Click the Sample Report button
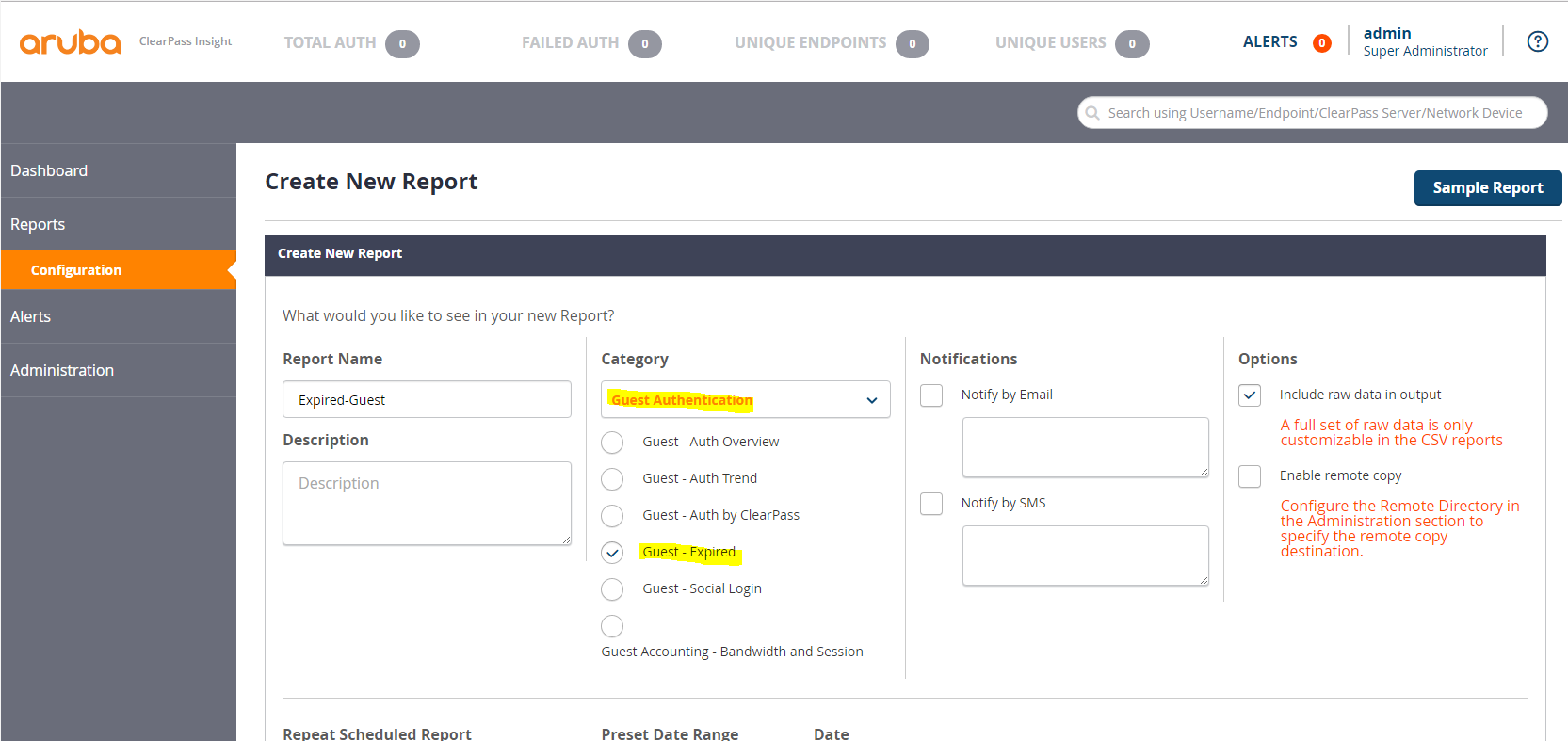The image size is (1568, 741). 1488,188
